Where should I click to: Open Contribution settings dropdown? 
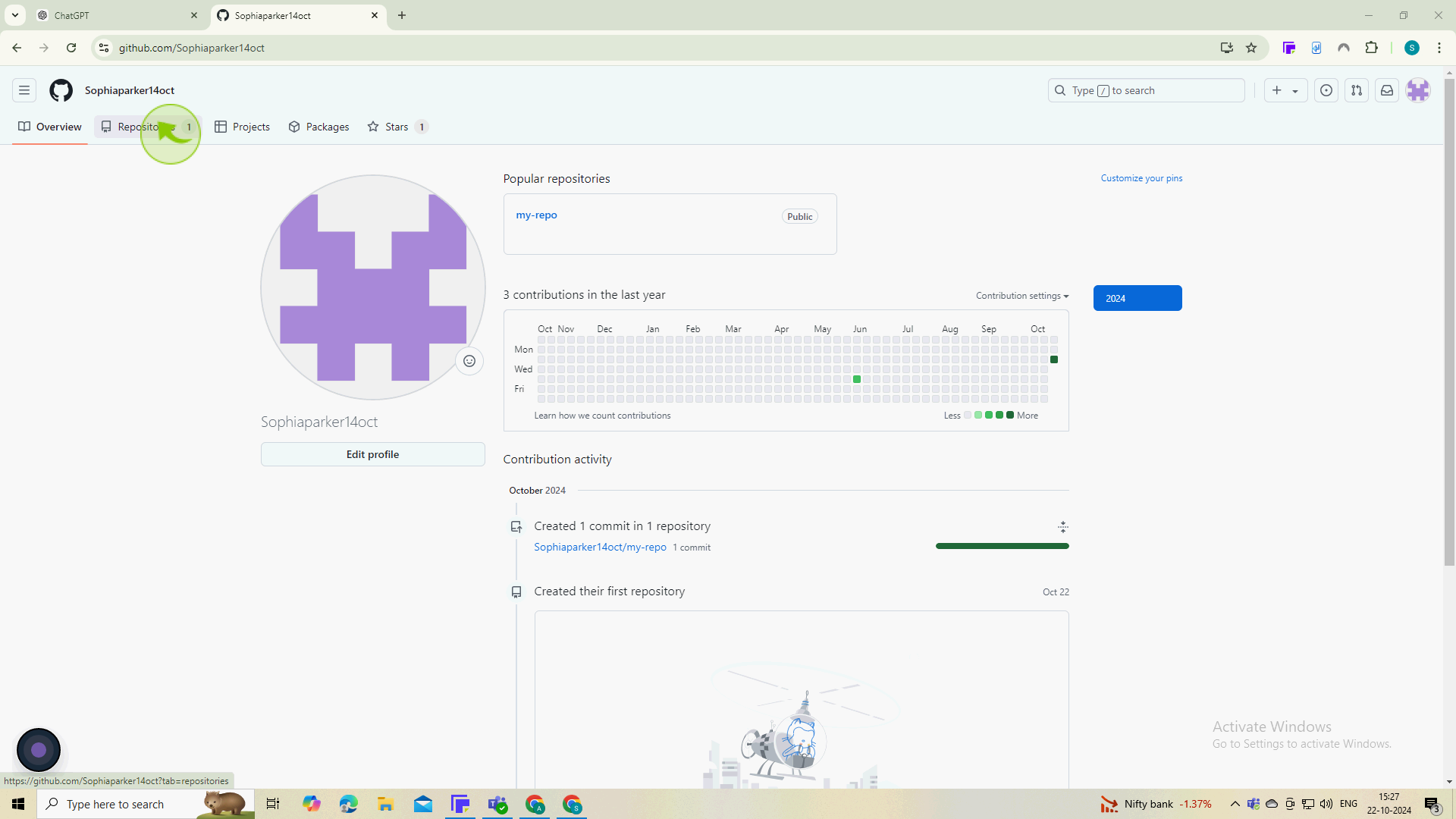[x=1022, y=296]
